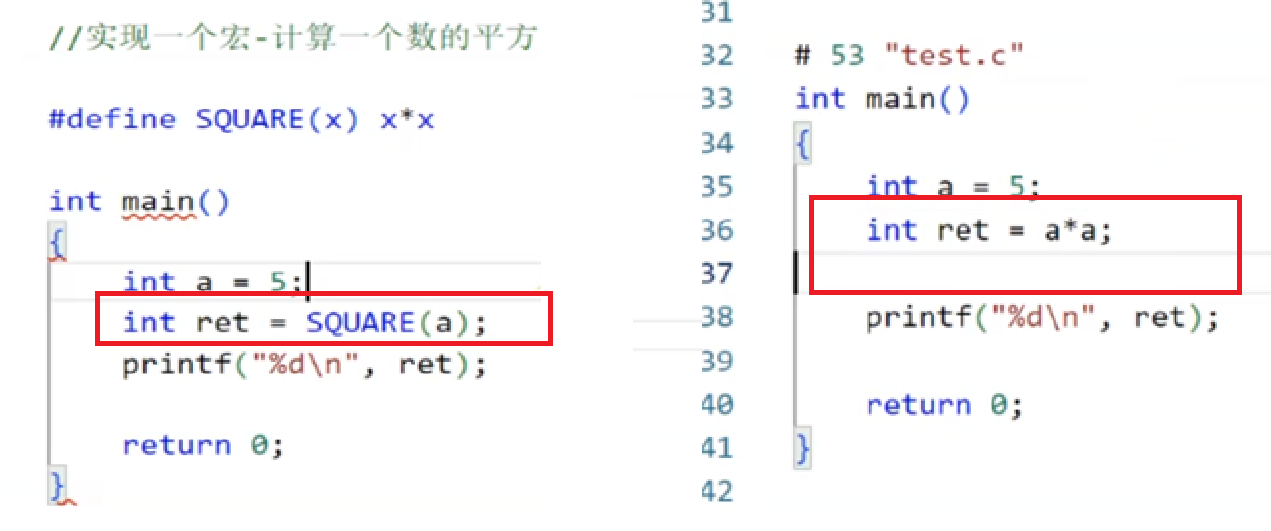The image size is (1271, 531).
Task: Place cursor on "int a = 5;" in left editor
Action: click(213, 282)
